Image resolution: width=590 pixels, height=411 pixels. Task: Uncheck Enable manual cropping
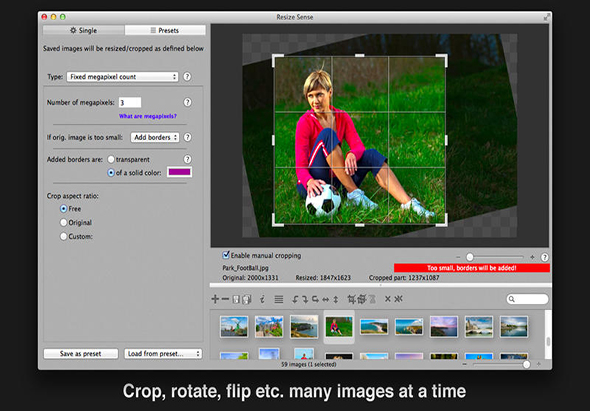[x=226, y=255]
